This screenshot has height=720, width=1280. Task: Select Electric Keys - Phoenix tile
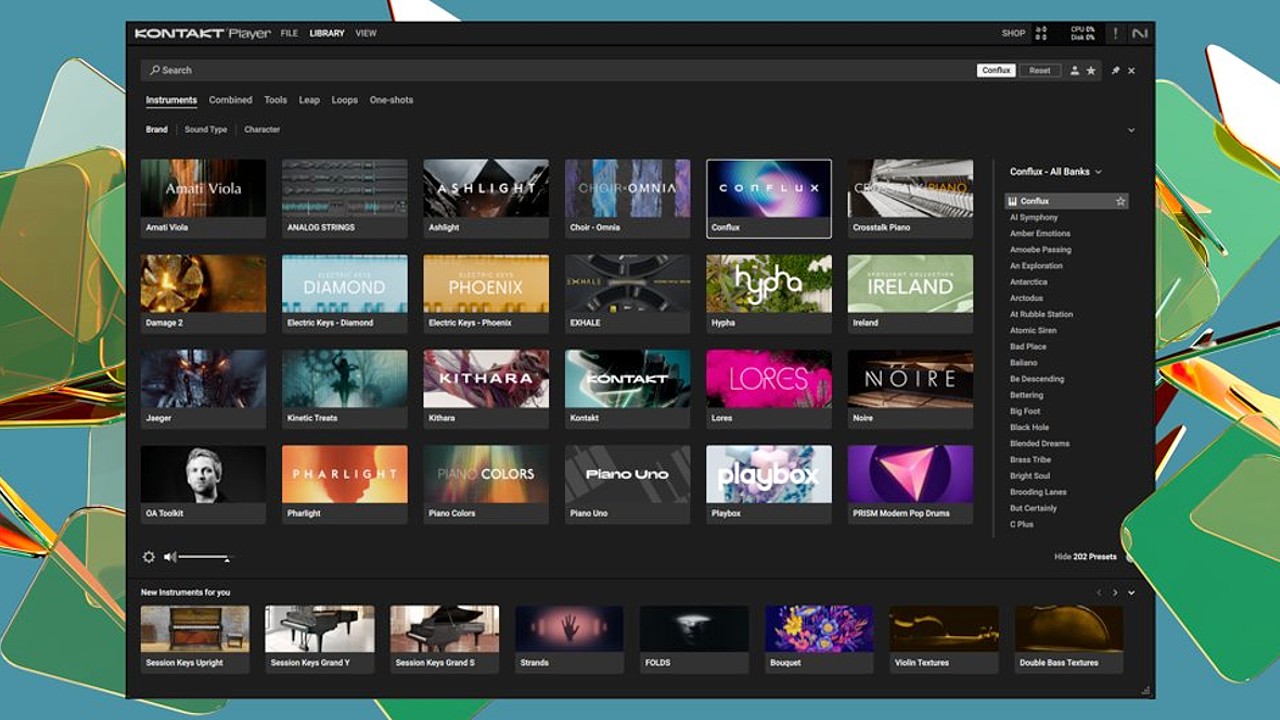pyautogui.click(x=486, y=294)
